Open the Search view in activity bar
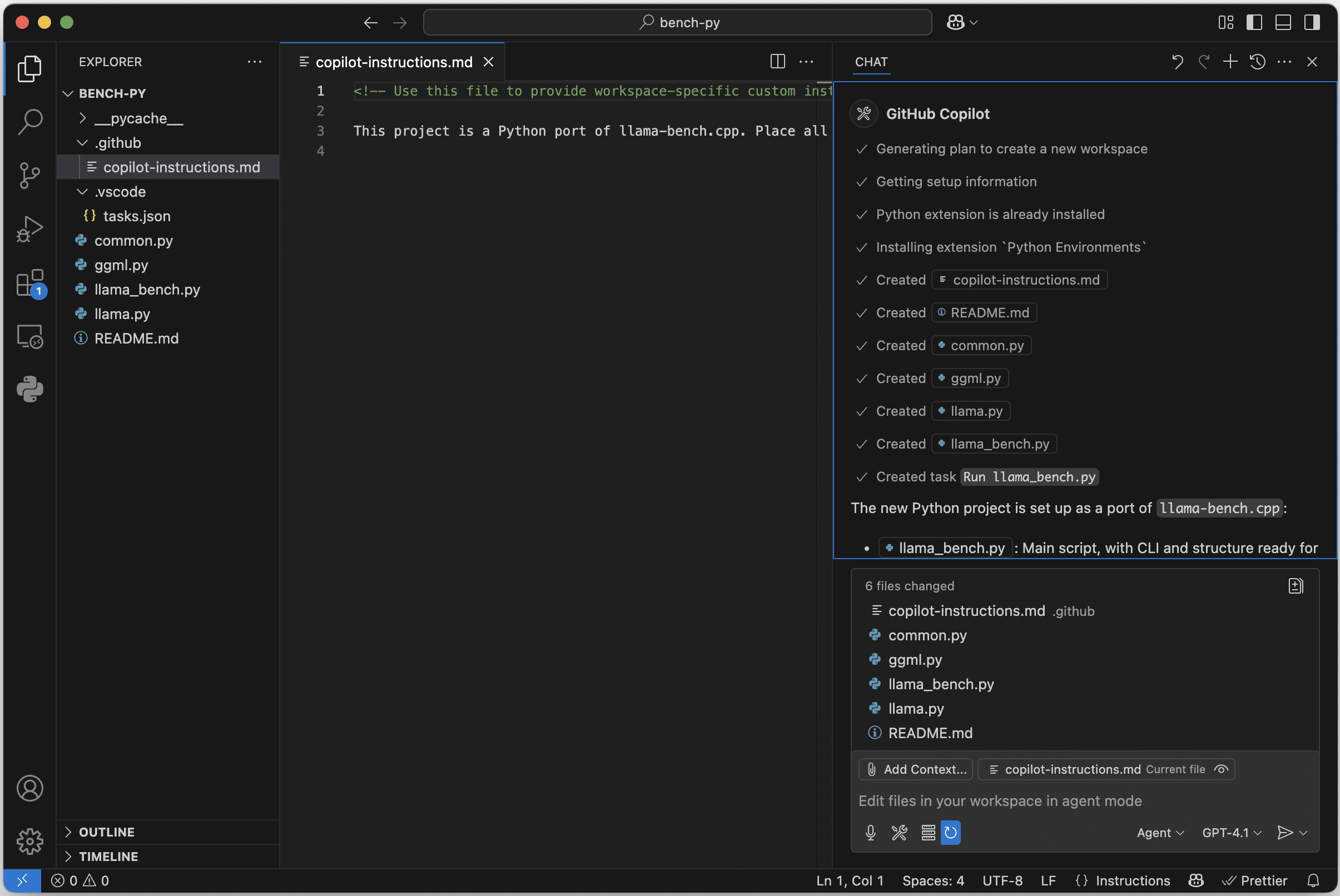1340x896 pixels. [29, 122]
